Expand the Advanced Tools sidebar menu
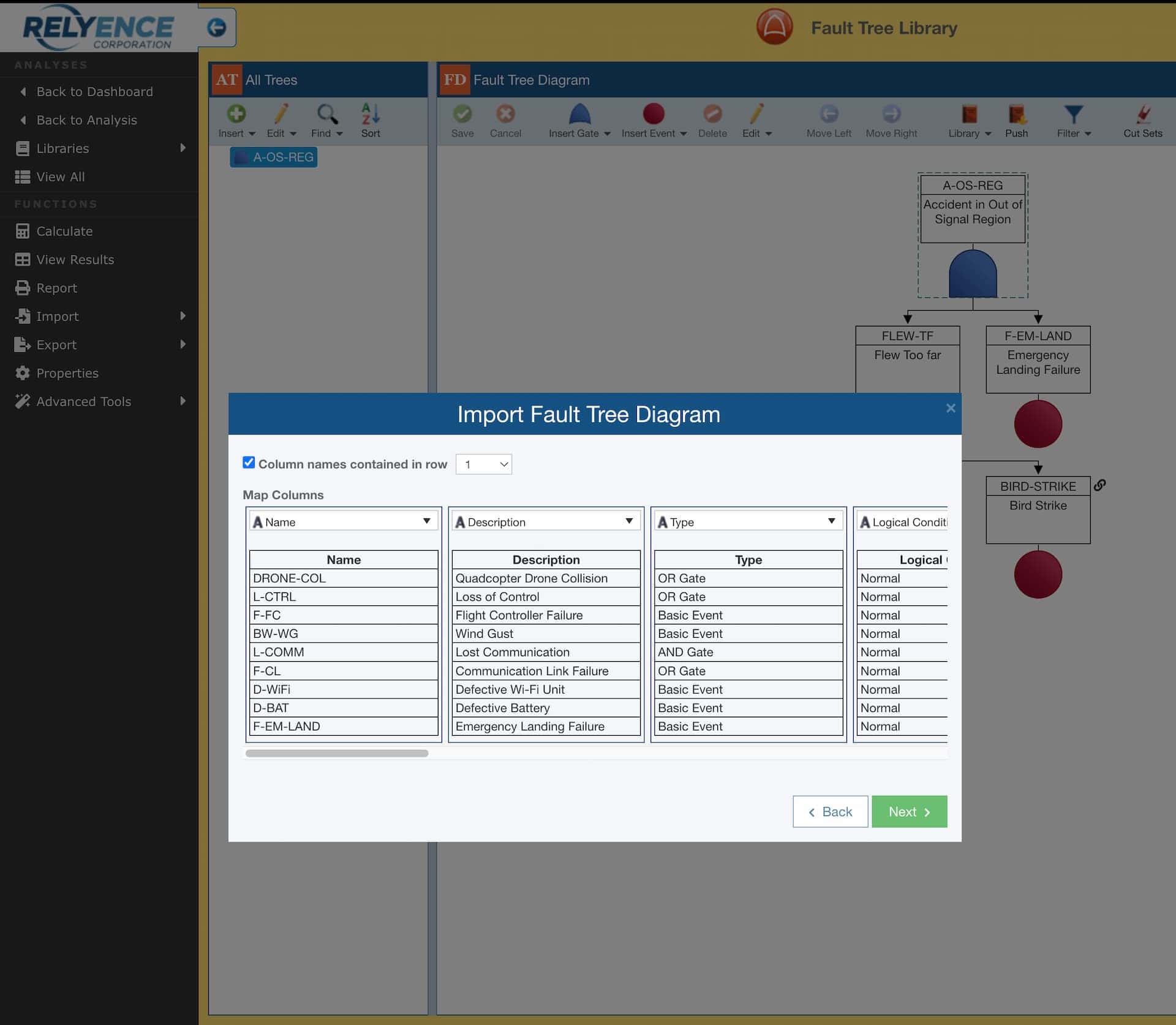 click(x=83, y=401)
